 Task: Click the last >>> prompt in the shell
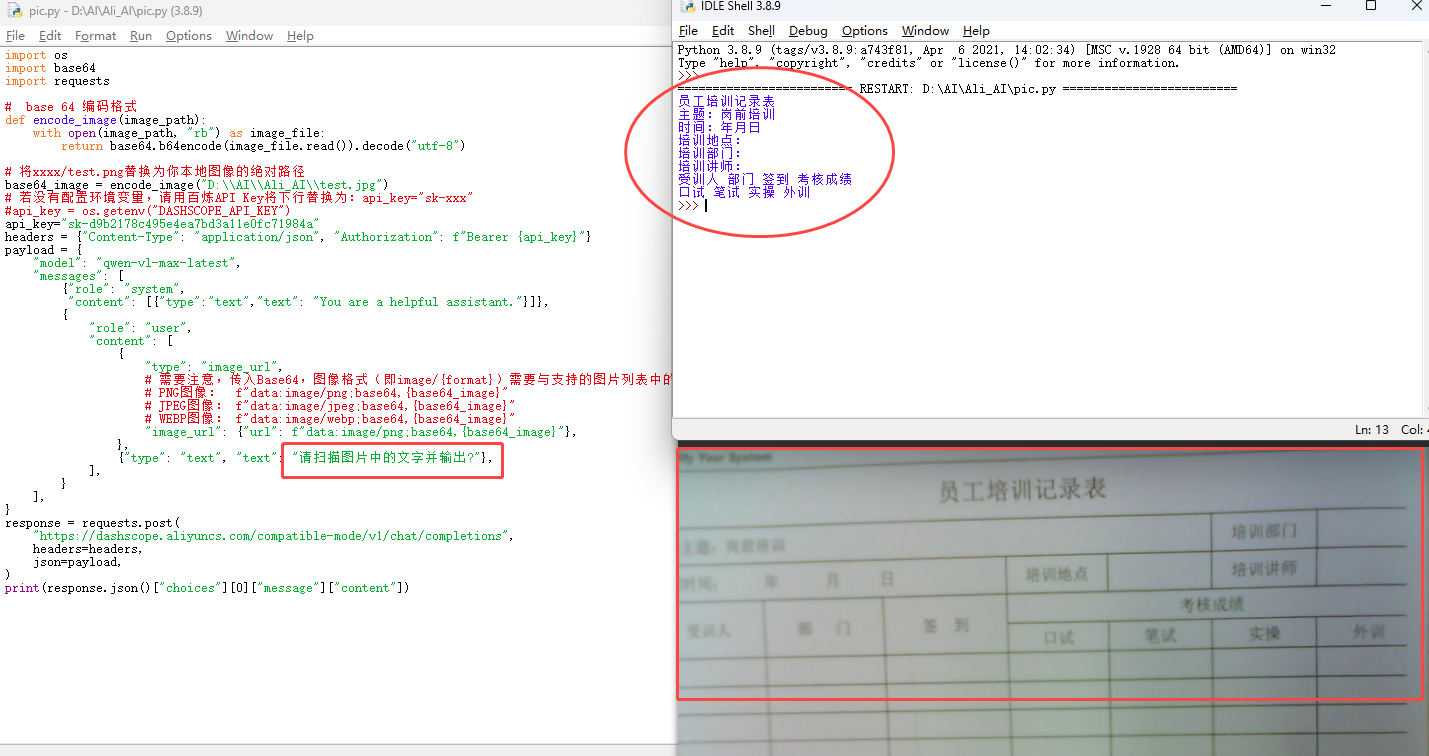pos(688,206)
